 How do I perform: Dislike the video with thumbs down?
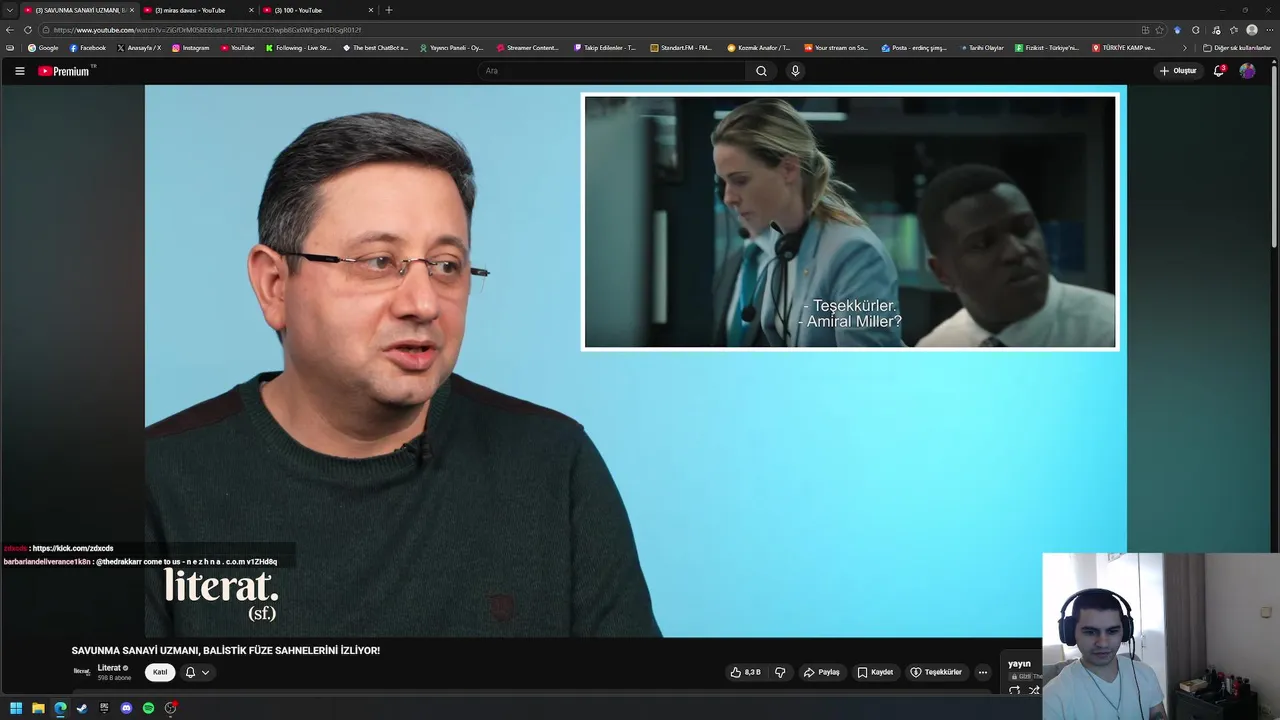[780, 672]
